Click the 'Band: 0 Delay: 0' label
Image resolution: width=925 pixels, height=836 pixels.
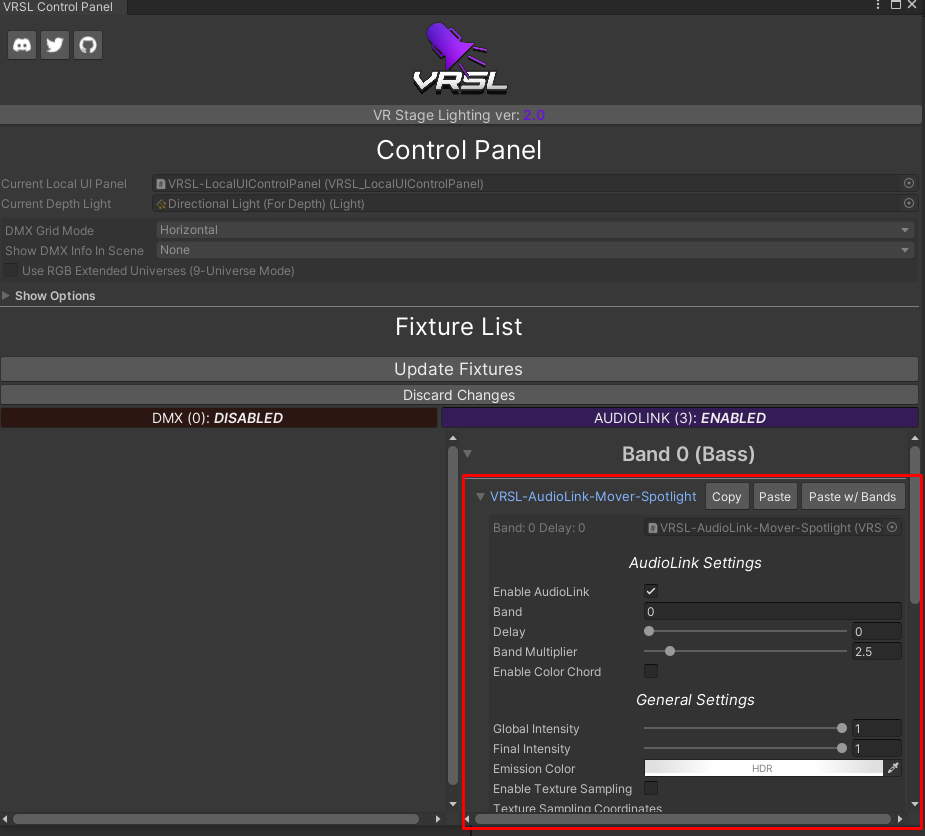click(x=539, y=527)
